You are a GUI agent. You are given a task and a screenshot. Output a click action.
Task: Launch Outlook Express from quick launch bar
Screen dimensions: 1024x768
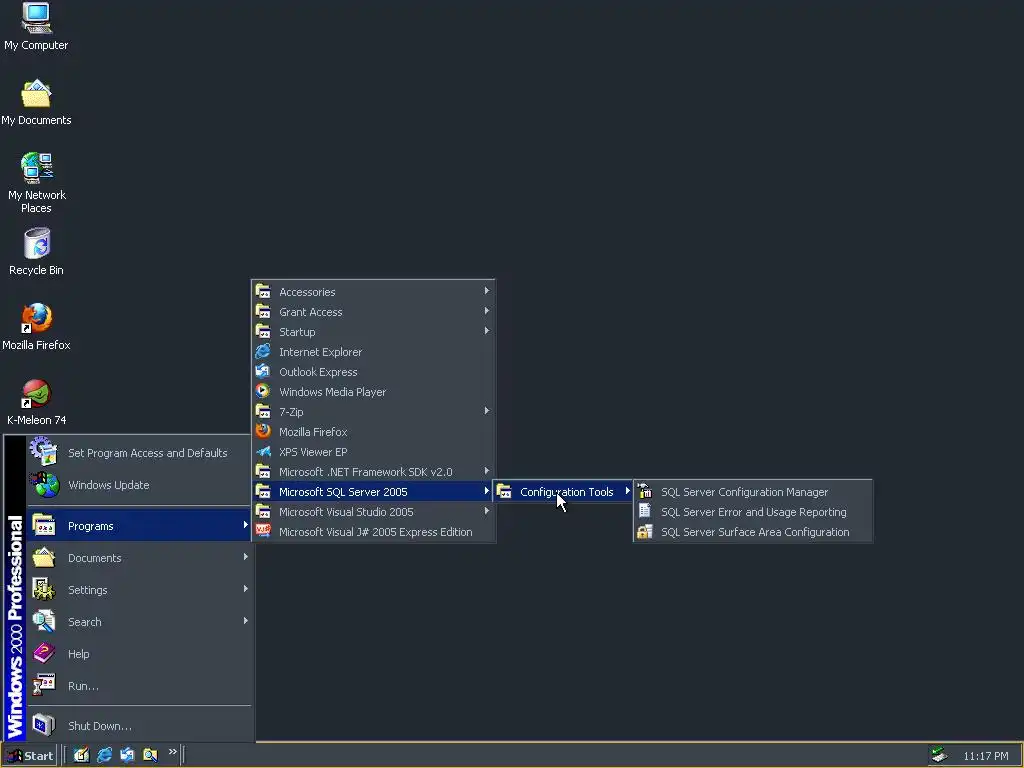coord(127,755)
